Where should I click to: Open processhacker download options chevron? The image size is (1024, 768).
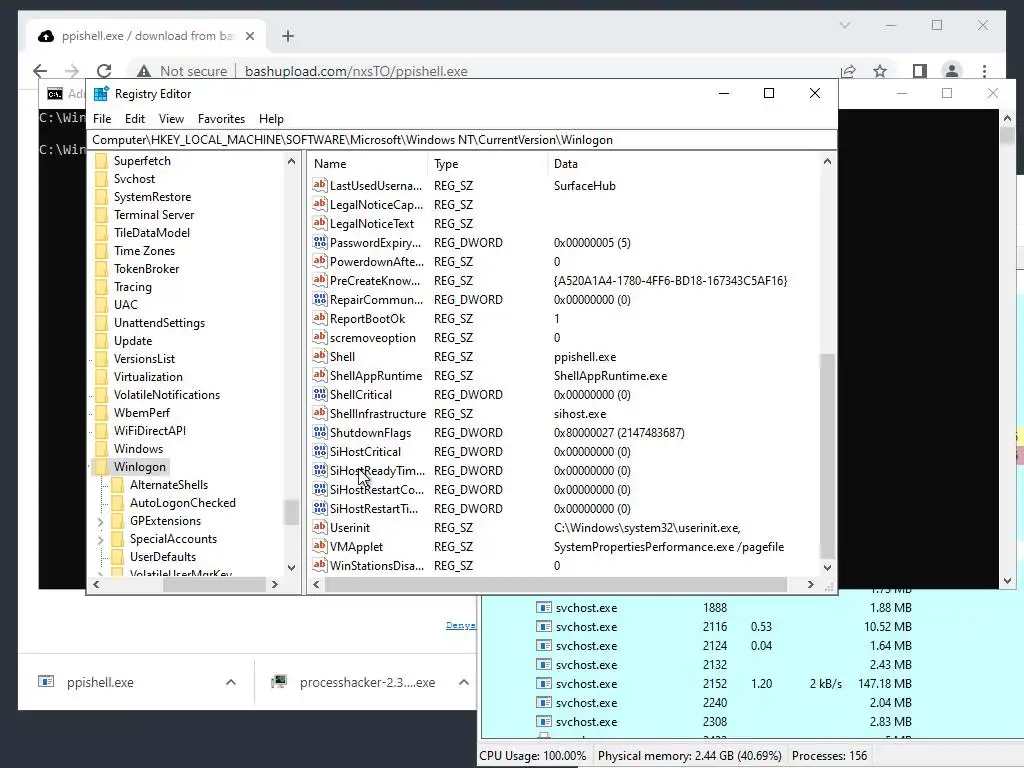coord(464,682)
